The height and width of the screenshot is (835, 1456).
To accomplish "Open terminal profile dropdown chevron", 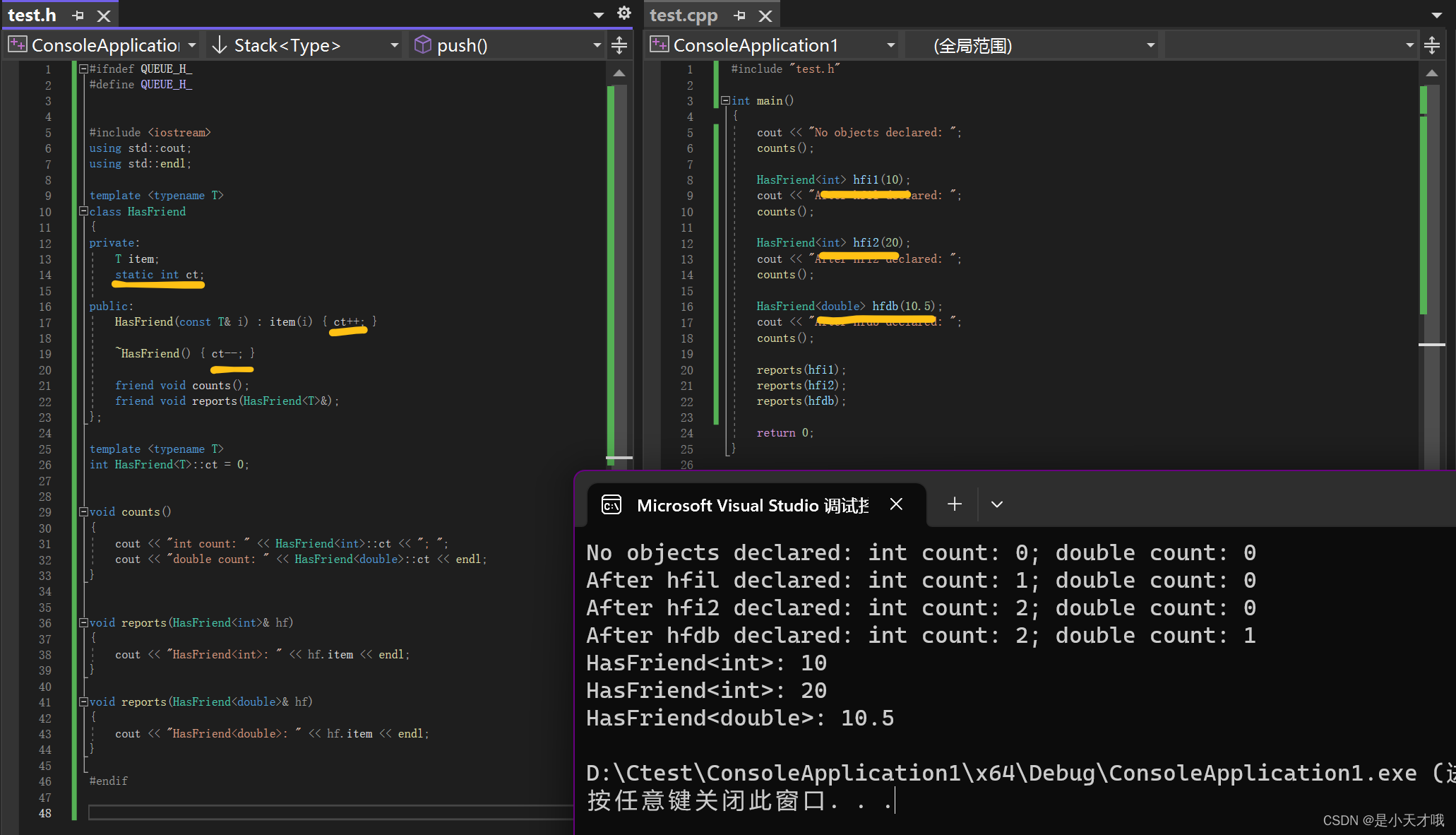I will tap(997, 504).
